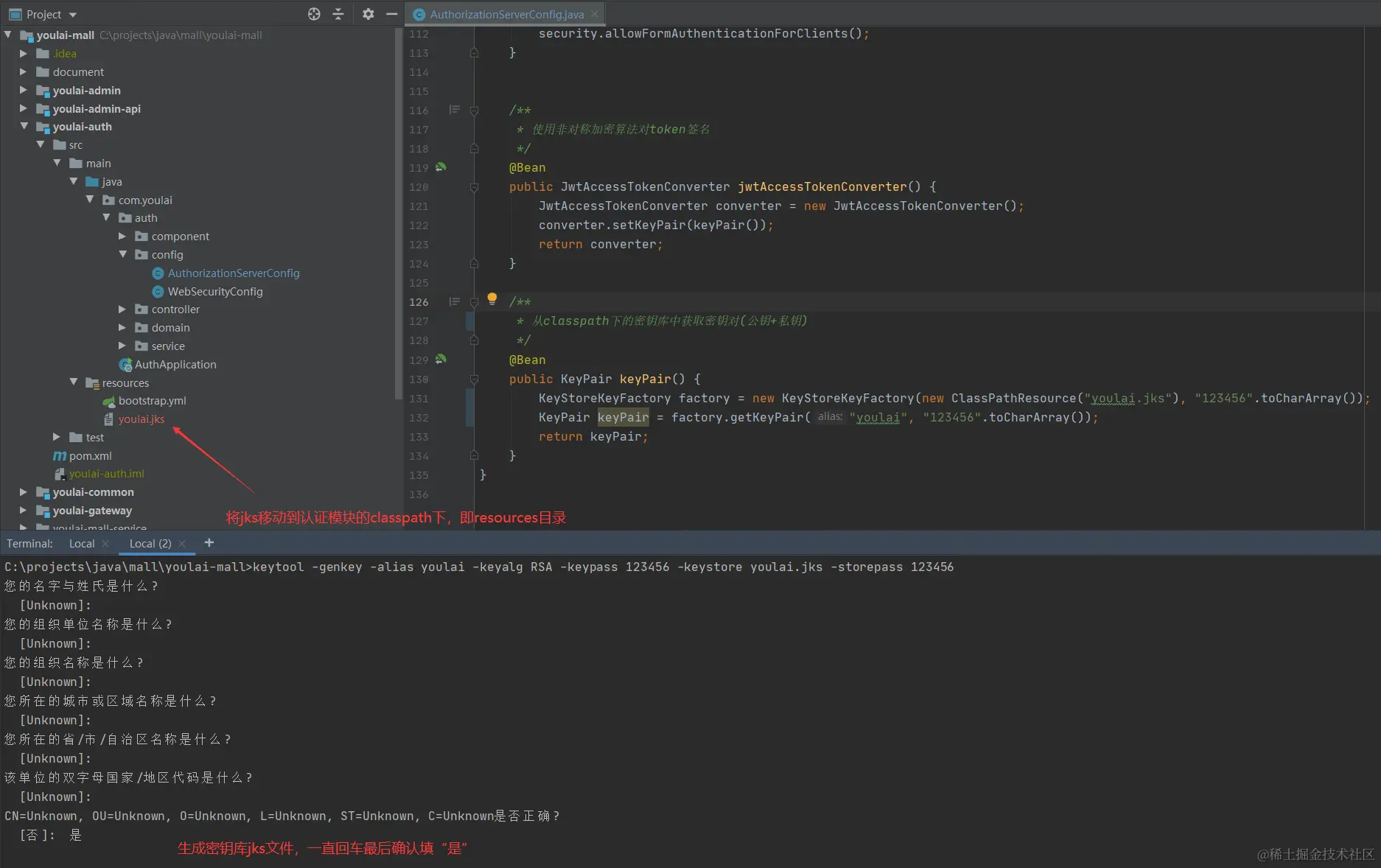This screenshot has width=1381, height=868.
Task: Click the youlai-gateway module folder icon
Action: tap(43, 511)
